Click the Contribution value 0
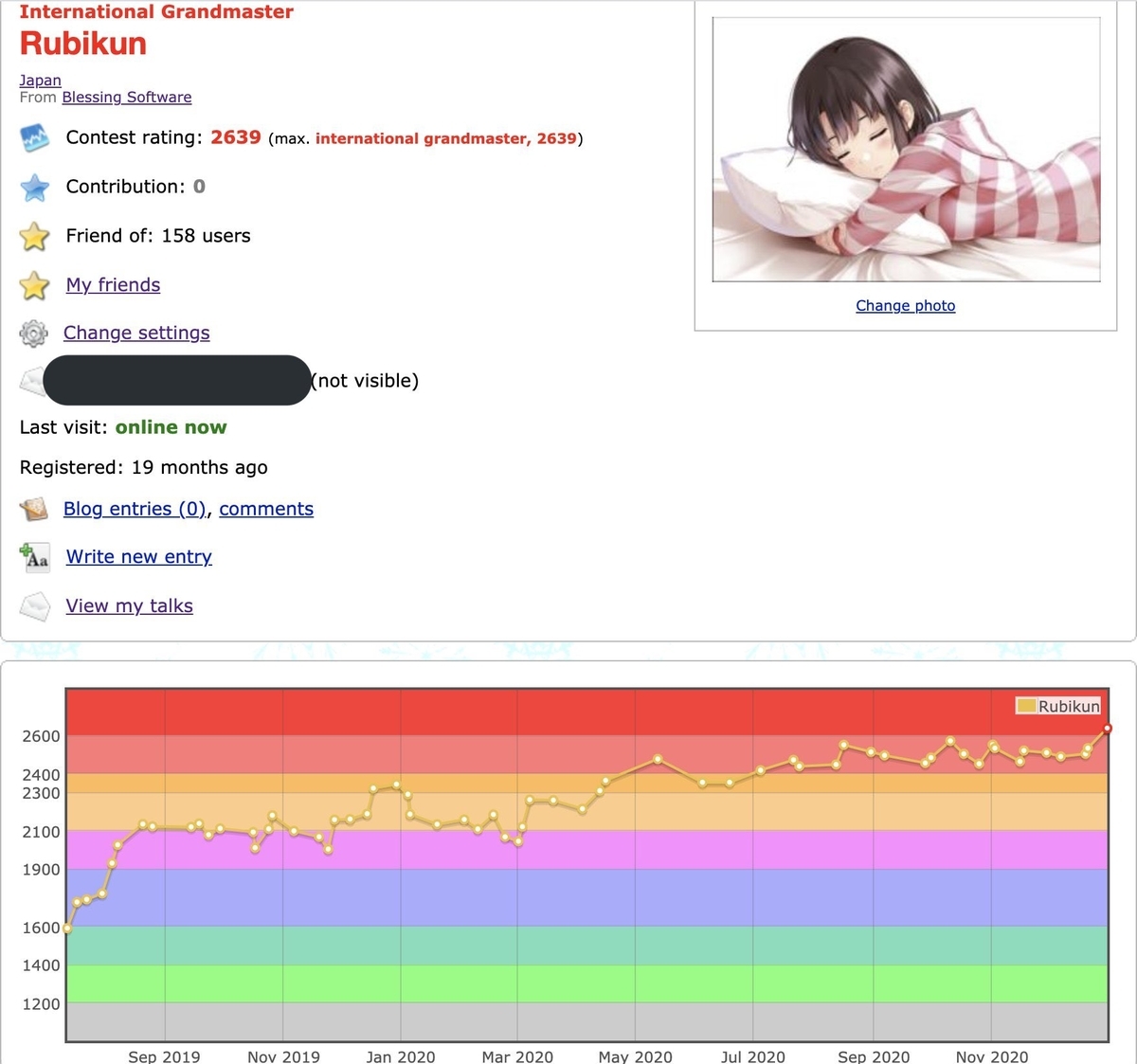This screenshot has width=1137, height=1064. point(199,187)
